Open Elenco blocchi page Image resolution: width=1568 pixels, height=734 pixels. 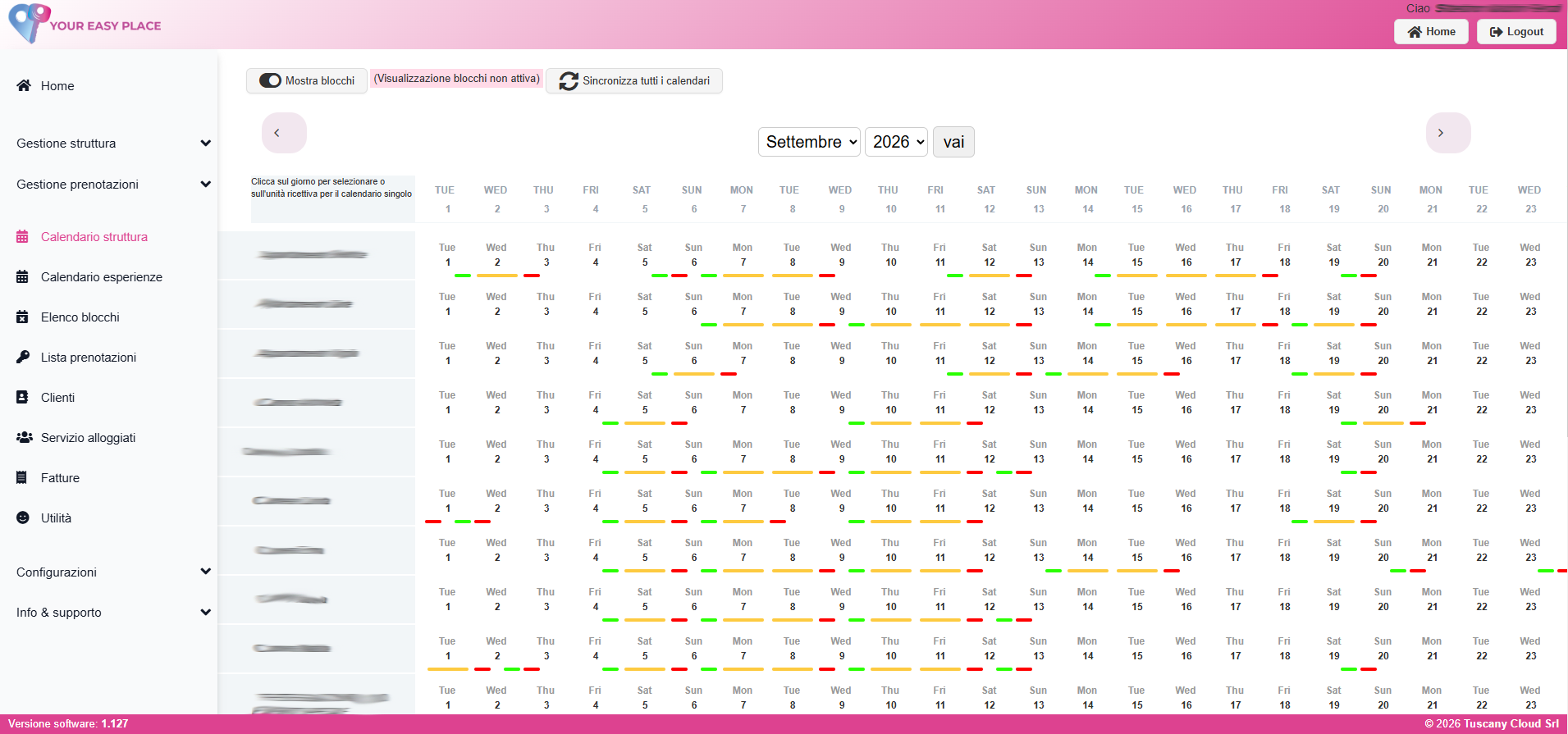click(80, 317)
